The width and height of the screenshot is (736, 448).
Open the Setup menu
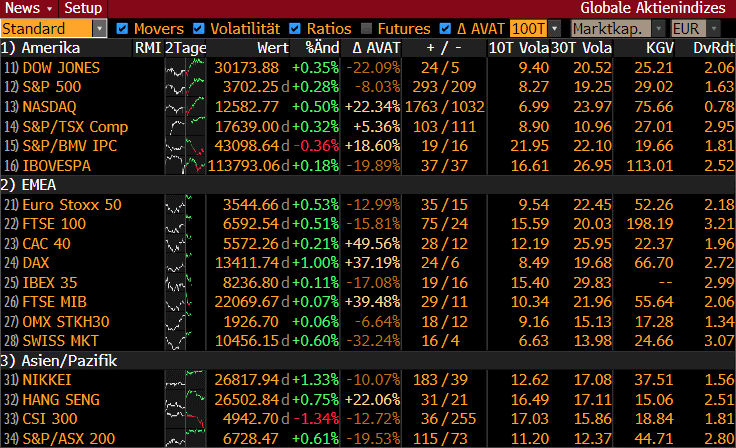83,8
